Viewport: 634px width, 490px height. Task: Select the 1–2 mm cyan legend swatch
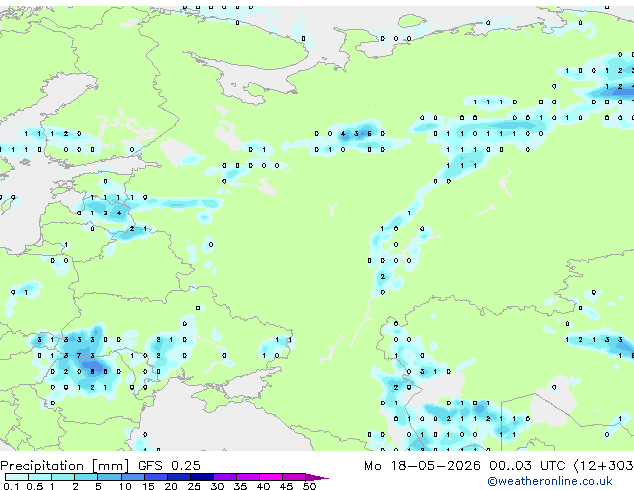(x=63, y=477)
